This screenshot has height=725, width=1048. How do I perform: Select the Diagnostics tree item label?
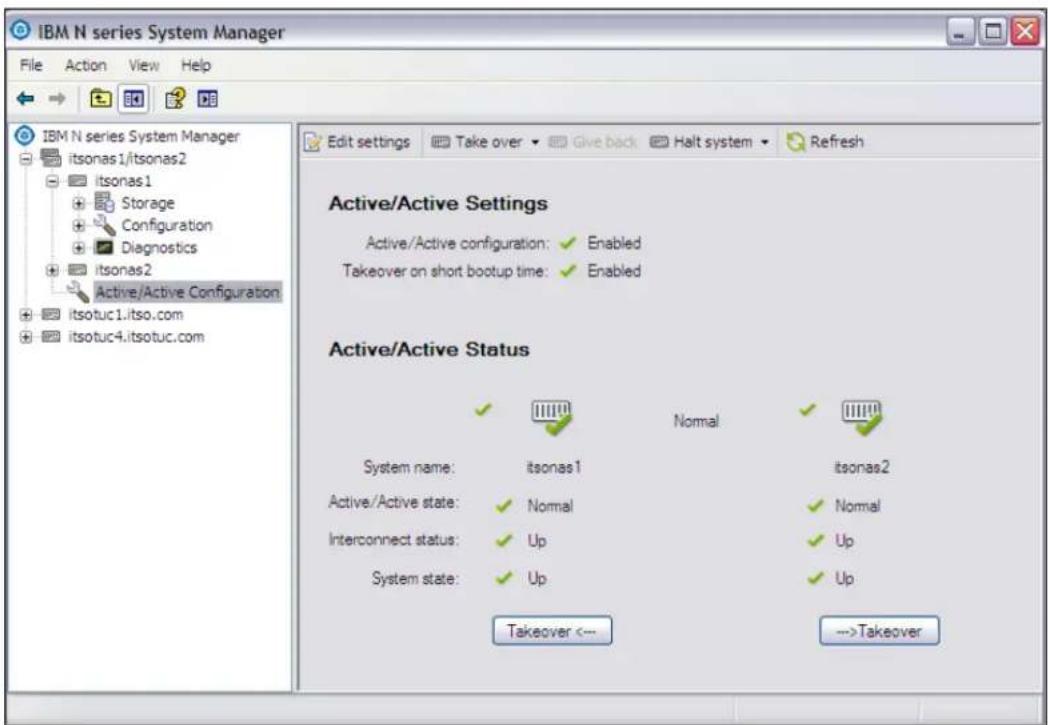(159, 248)
